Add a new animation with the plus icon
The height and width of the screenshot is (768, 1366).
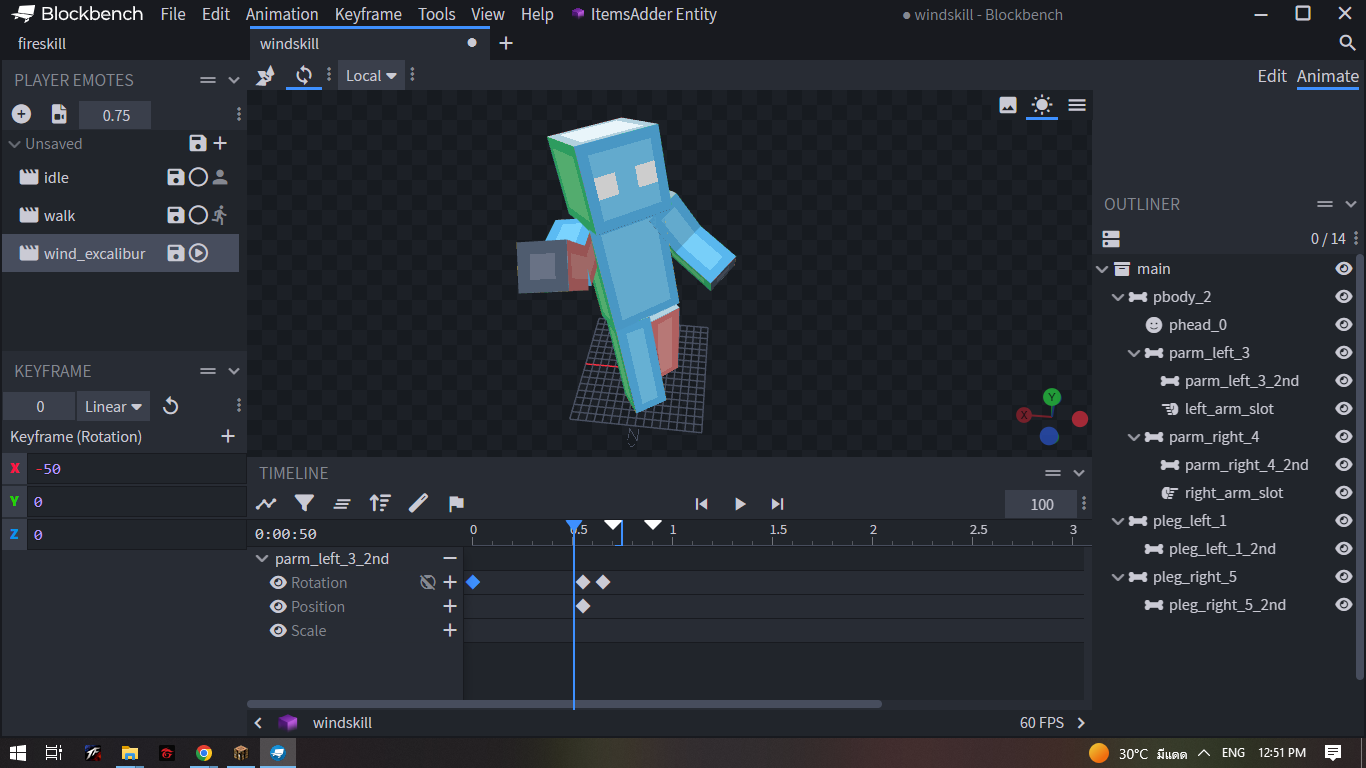click(x=21, y=113)
